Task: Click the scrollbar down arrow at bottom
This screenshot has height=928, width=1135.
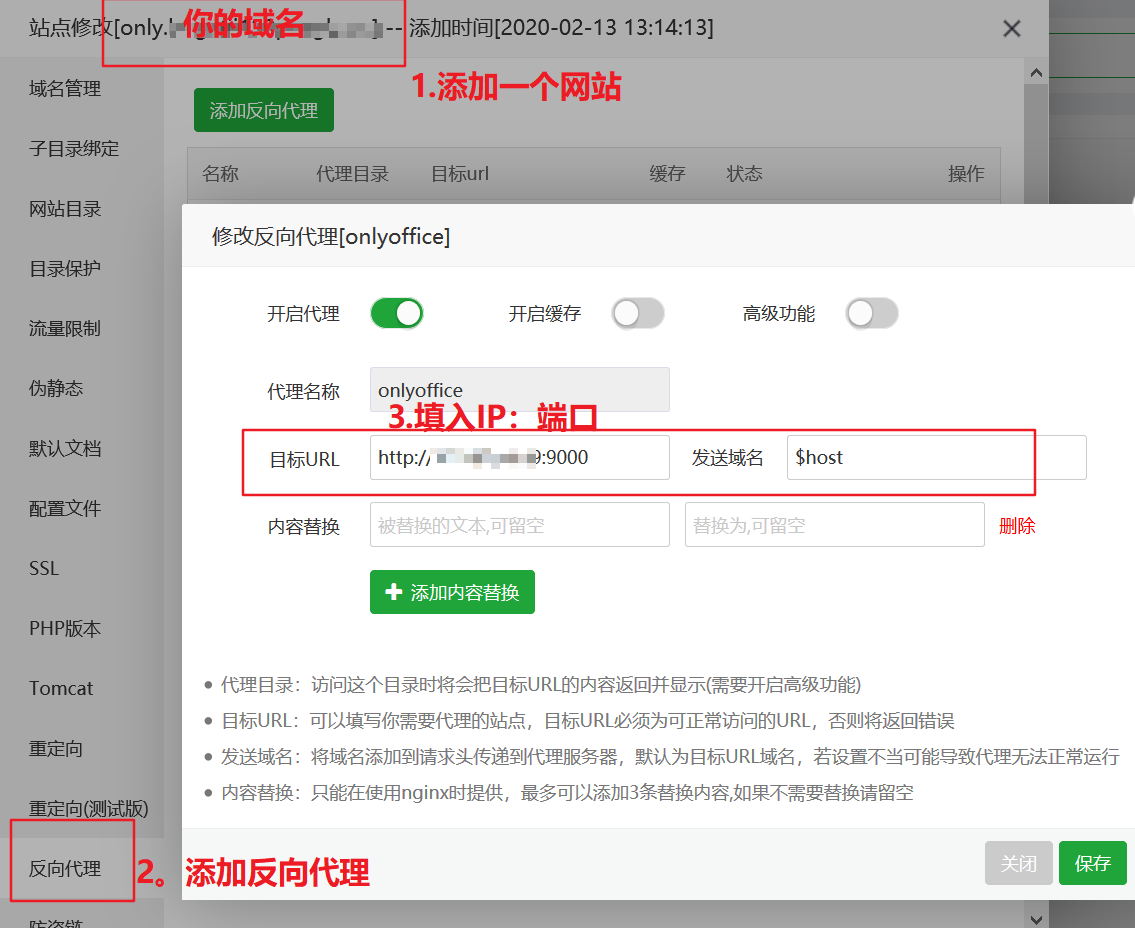Action: pos(1036,918)
